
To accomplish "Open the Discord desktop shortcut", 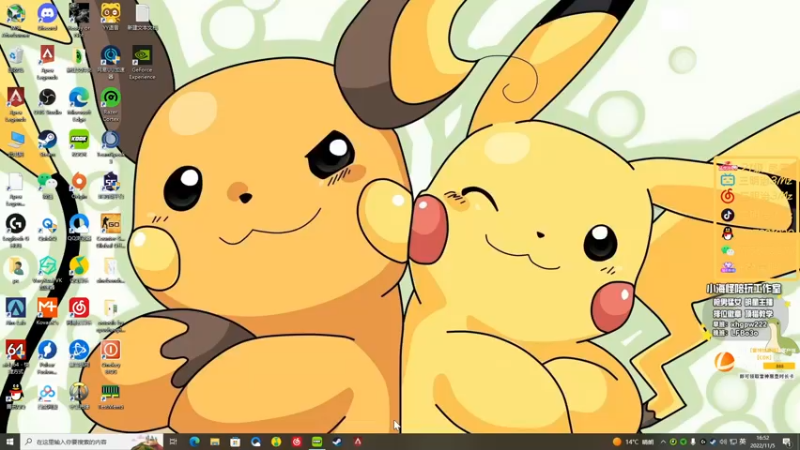I will (x=47, y=17).
